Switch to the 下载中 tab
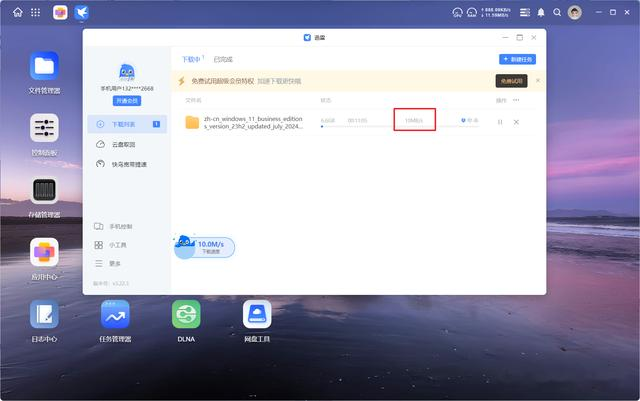 (x=193, y=59)
